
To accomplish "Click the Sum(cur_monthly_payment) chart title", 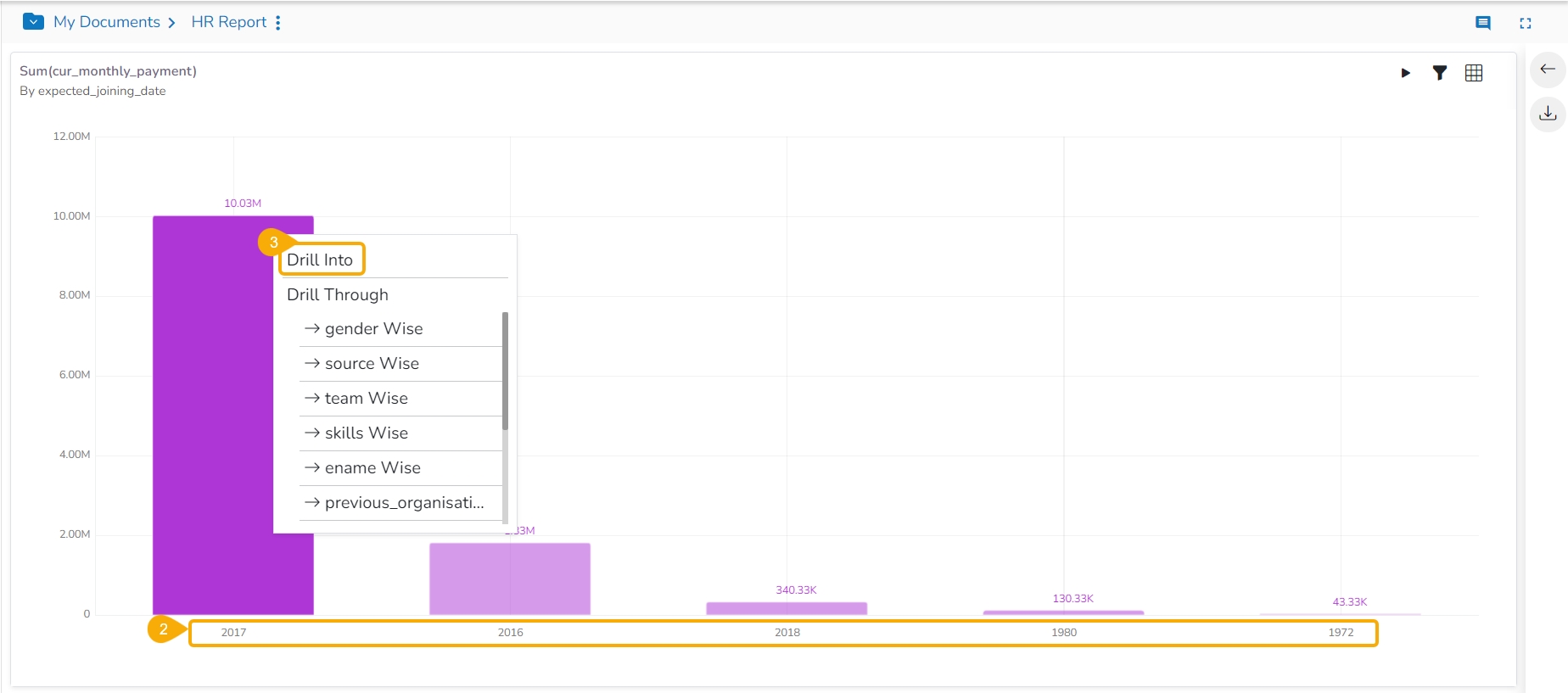I will point(108,71).
